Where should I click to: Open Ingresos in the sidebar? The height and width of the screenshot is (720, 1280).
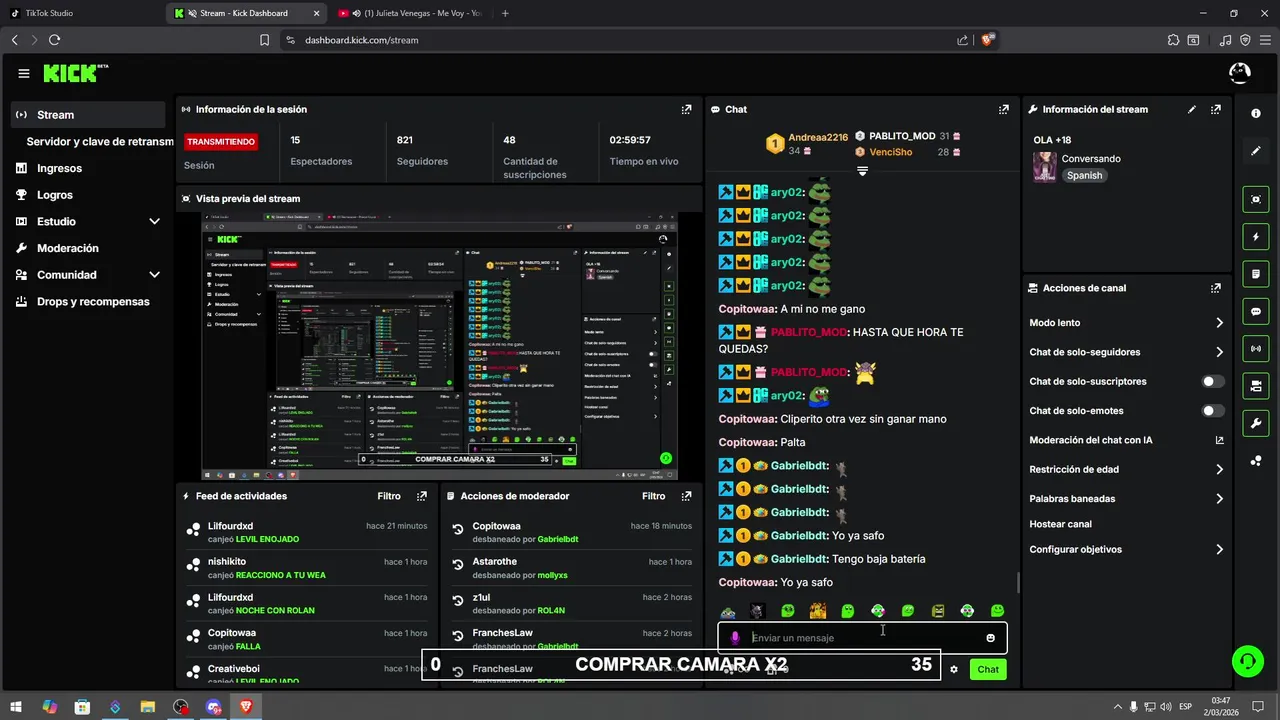click(88, 168)
